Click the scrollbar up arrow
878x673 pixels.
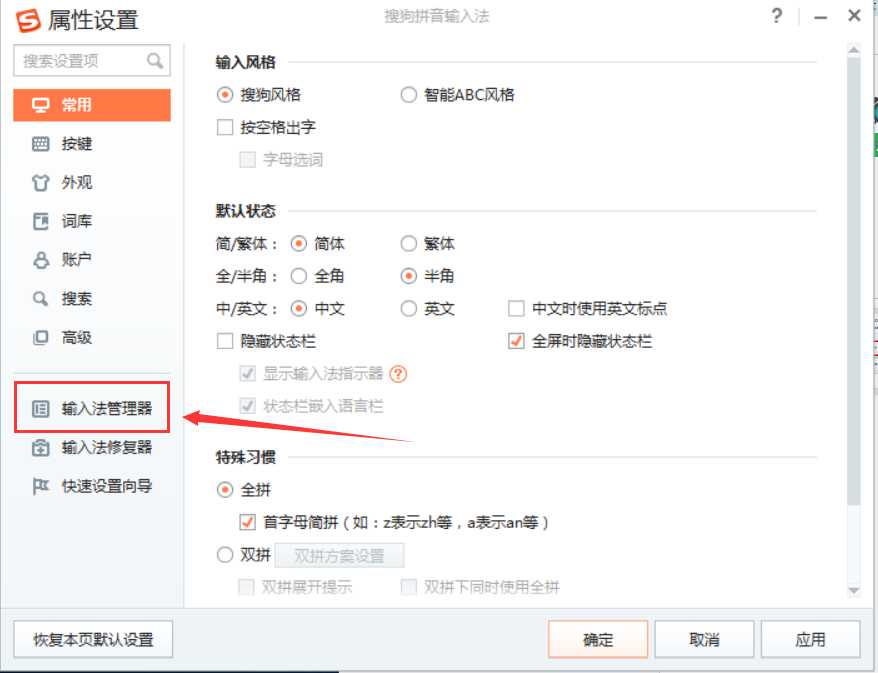click(x=853, y=50)
